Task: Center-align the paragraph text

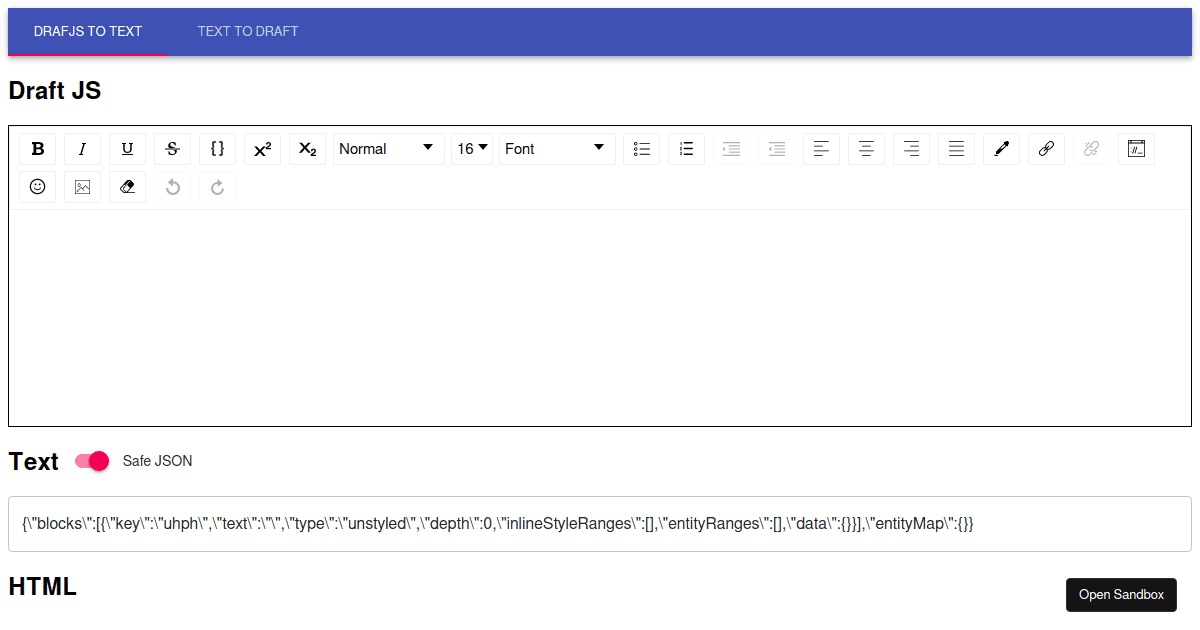Action: 866,148
